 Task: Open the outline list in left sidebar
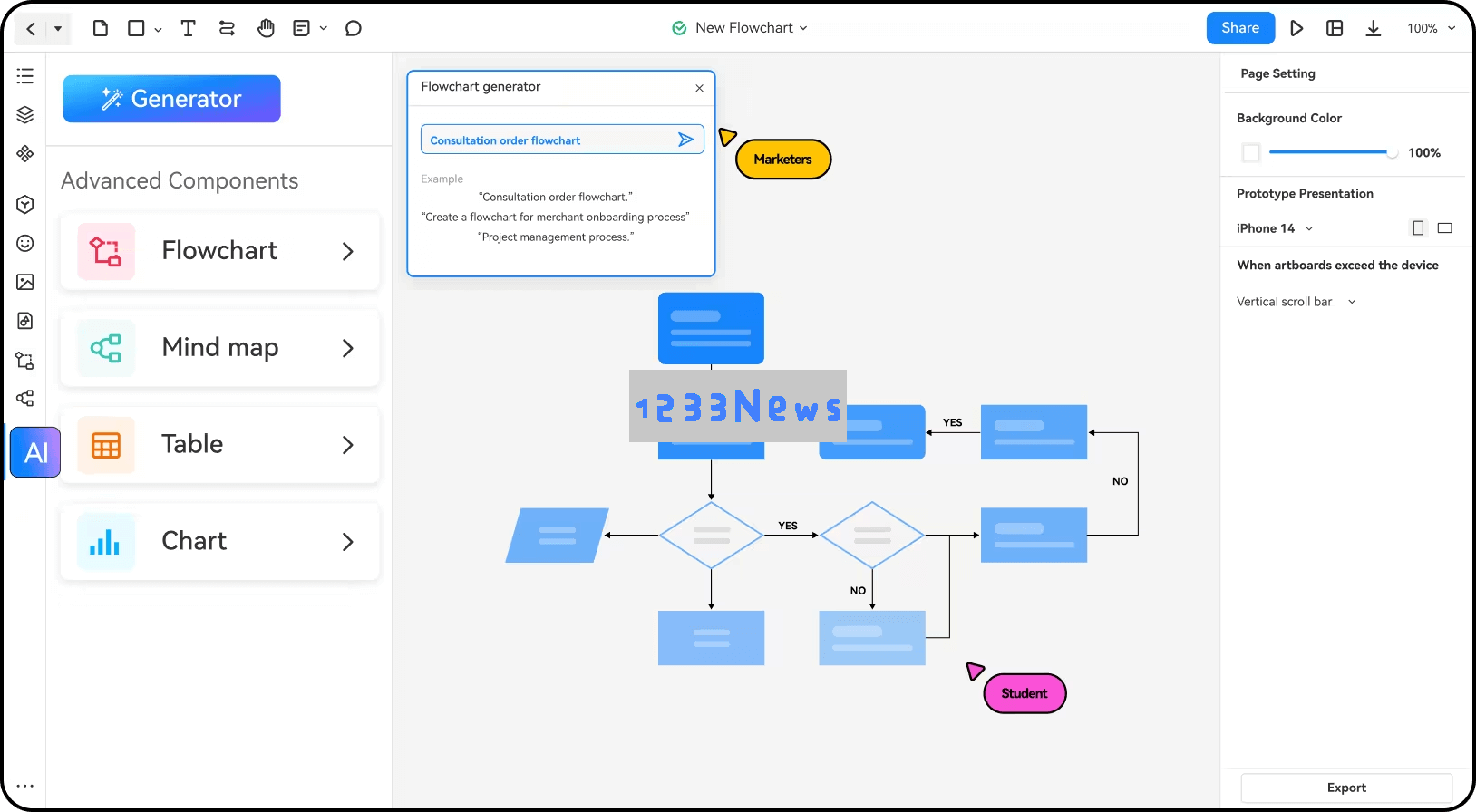[25, 76]
